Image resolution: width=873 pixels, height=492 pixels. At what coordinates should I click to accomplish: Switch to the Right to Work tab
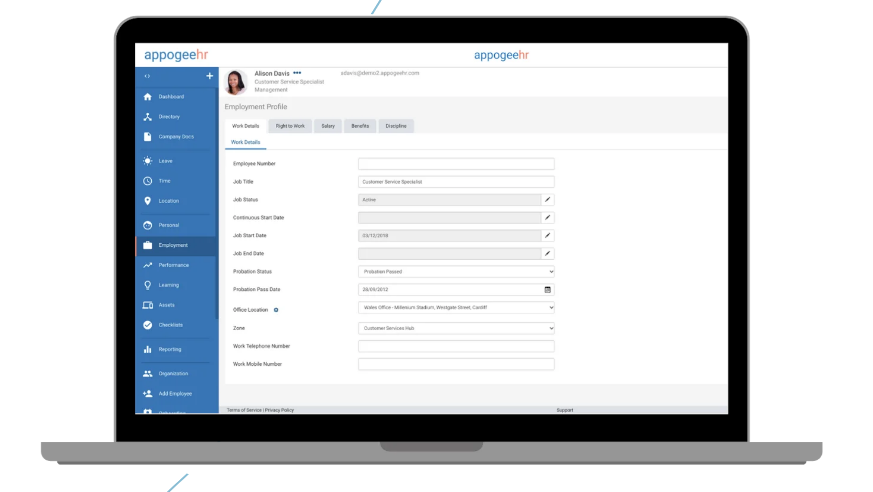point(290,126)
